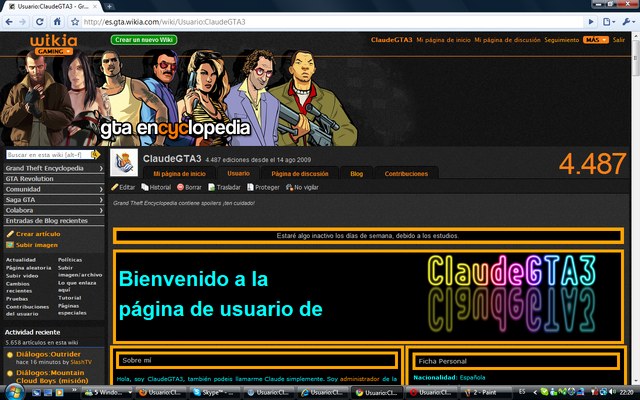Image resolution: width=640 pixels, height=400 pixels.
Task: Select the Contribuciones tab
Action: coord(406,173)
